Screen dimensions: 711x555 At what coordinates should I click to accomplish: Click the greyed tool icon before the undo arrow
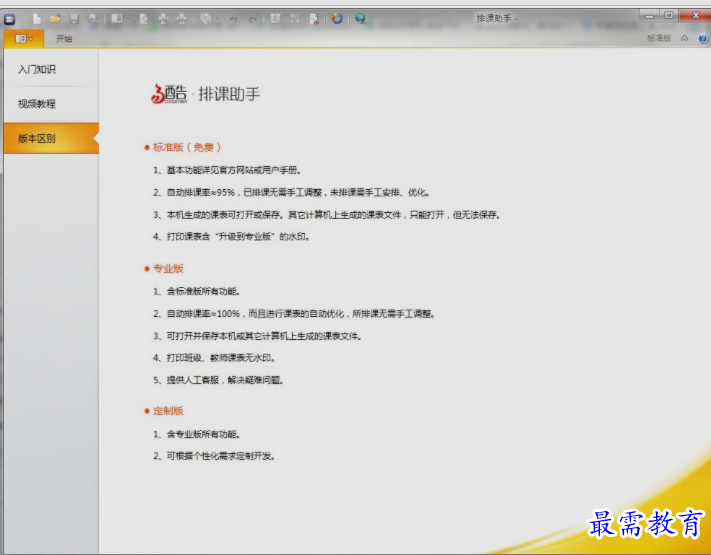pyautogui.click(x=206, y=19)
